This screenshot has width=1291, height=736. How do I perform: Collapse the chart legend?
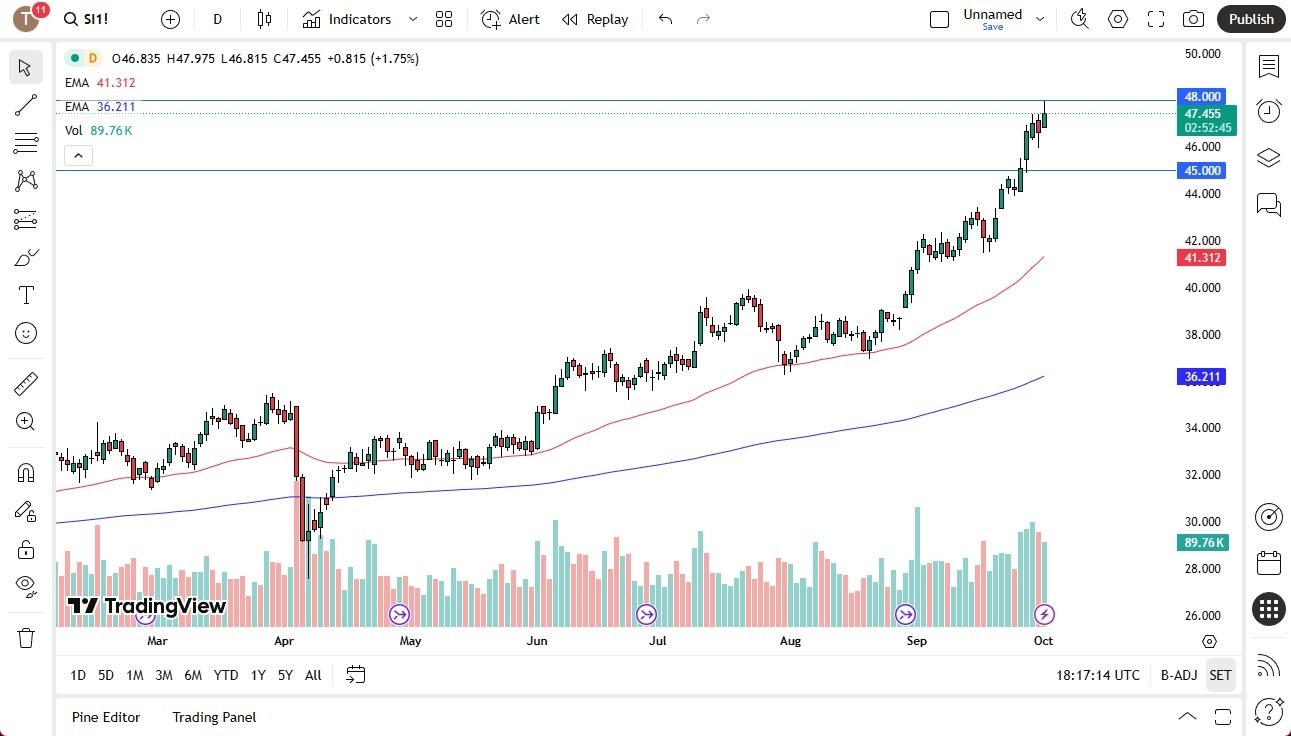(78, 155)
